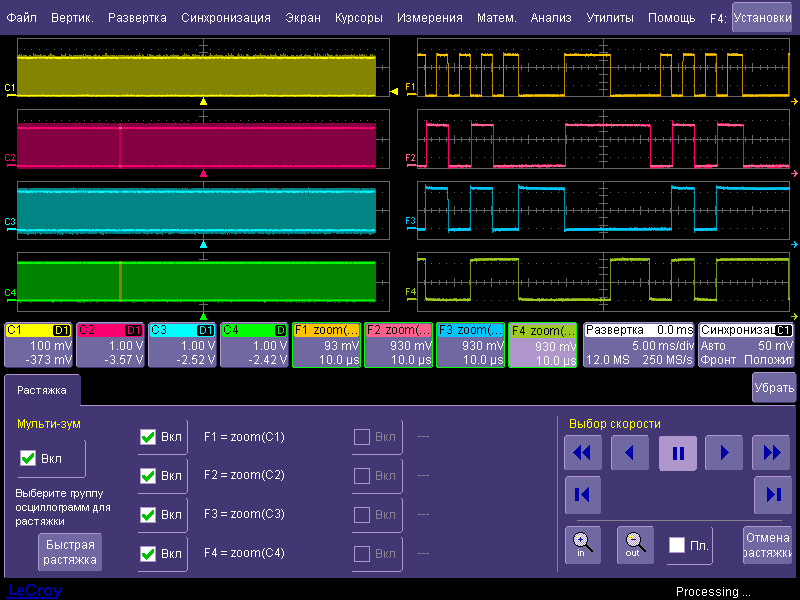Enable the Пл. checkbox
Screen dimensions: 800x600
tap(677, 545)
